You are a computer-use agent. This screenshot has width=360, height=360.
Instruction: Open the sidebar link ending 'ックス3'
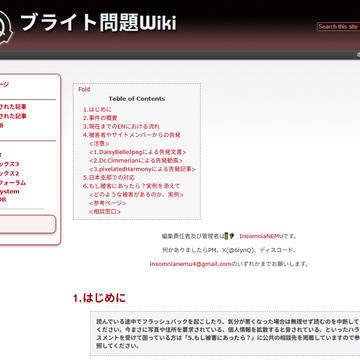(x=9, y=164)
